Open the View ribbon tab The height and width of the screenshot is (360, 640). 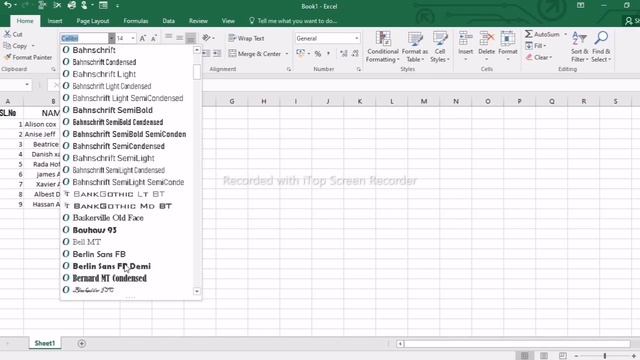pos(228,21)
